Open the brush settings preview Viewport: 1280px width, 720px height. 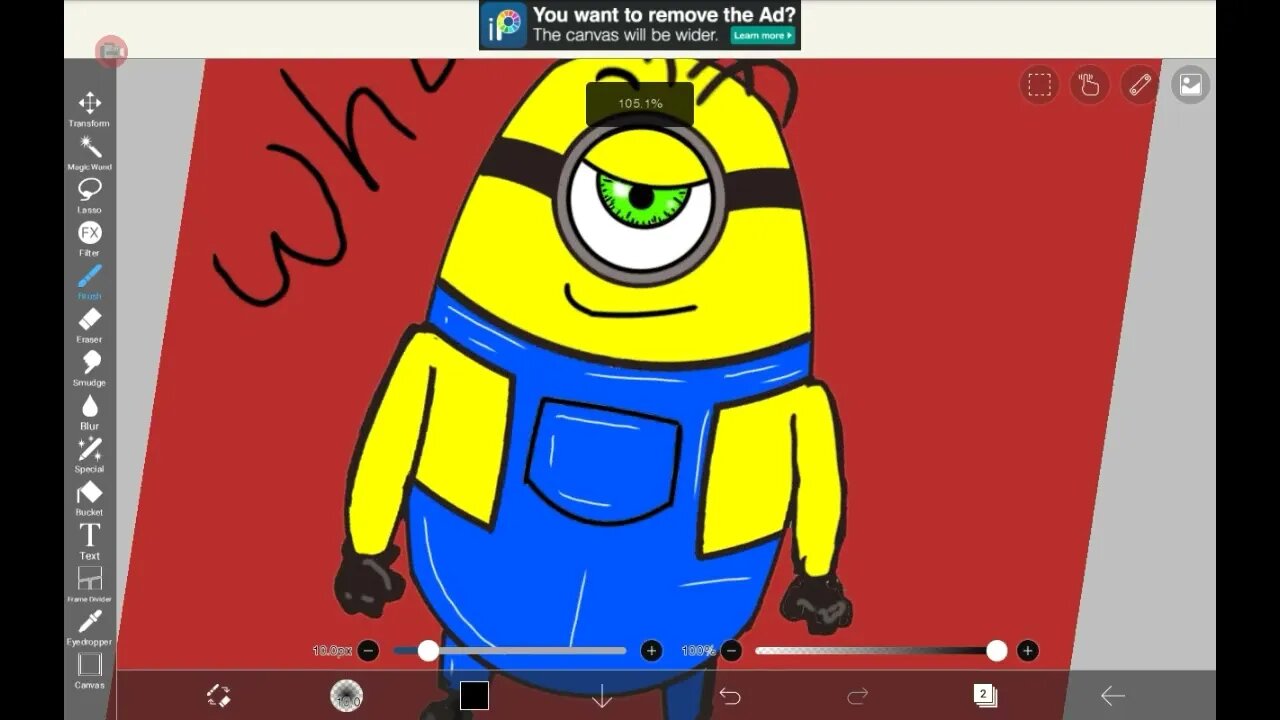(x=346, y=695)
